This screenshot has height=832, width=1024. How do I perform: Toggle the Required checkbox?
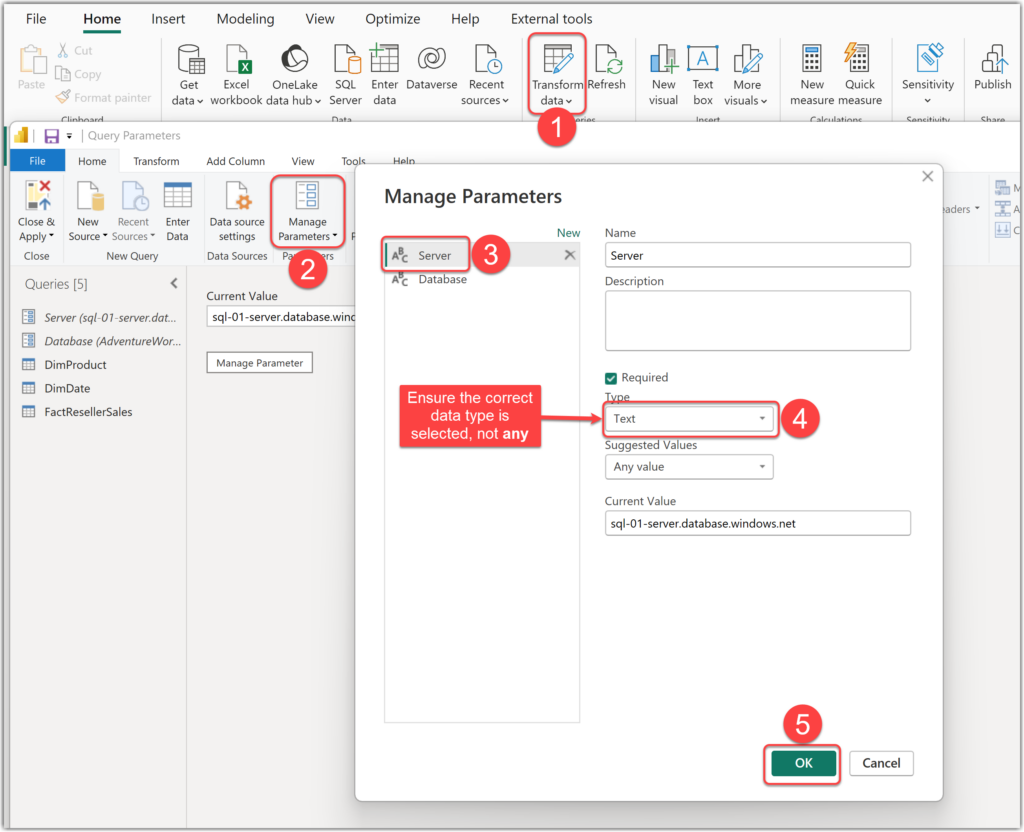611,378
